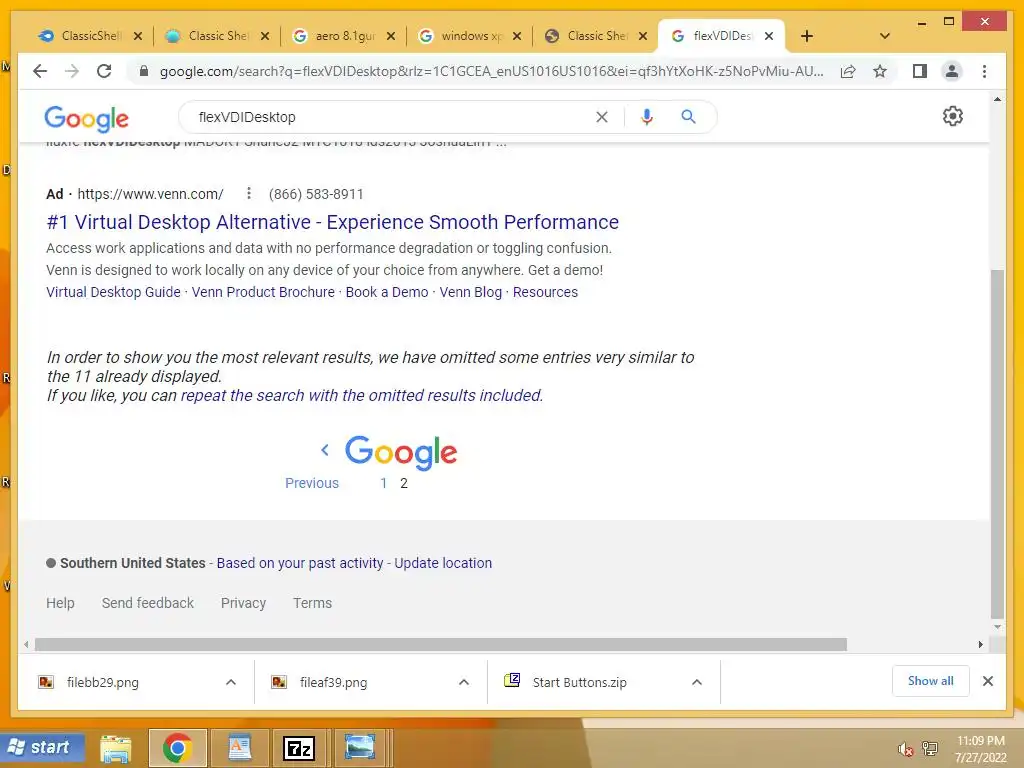Screen dimensions: 1024x768
Task: Reload the current Google search page
Action: 104,71
